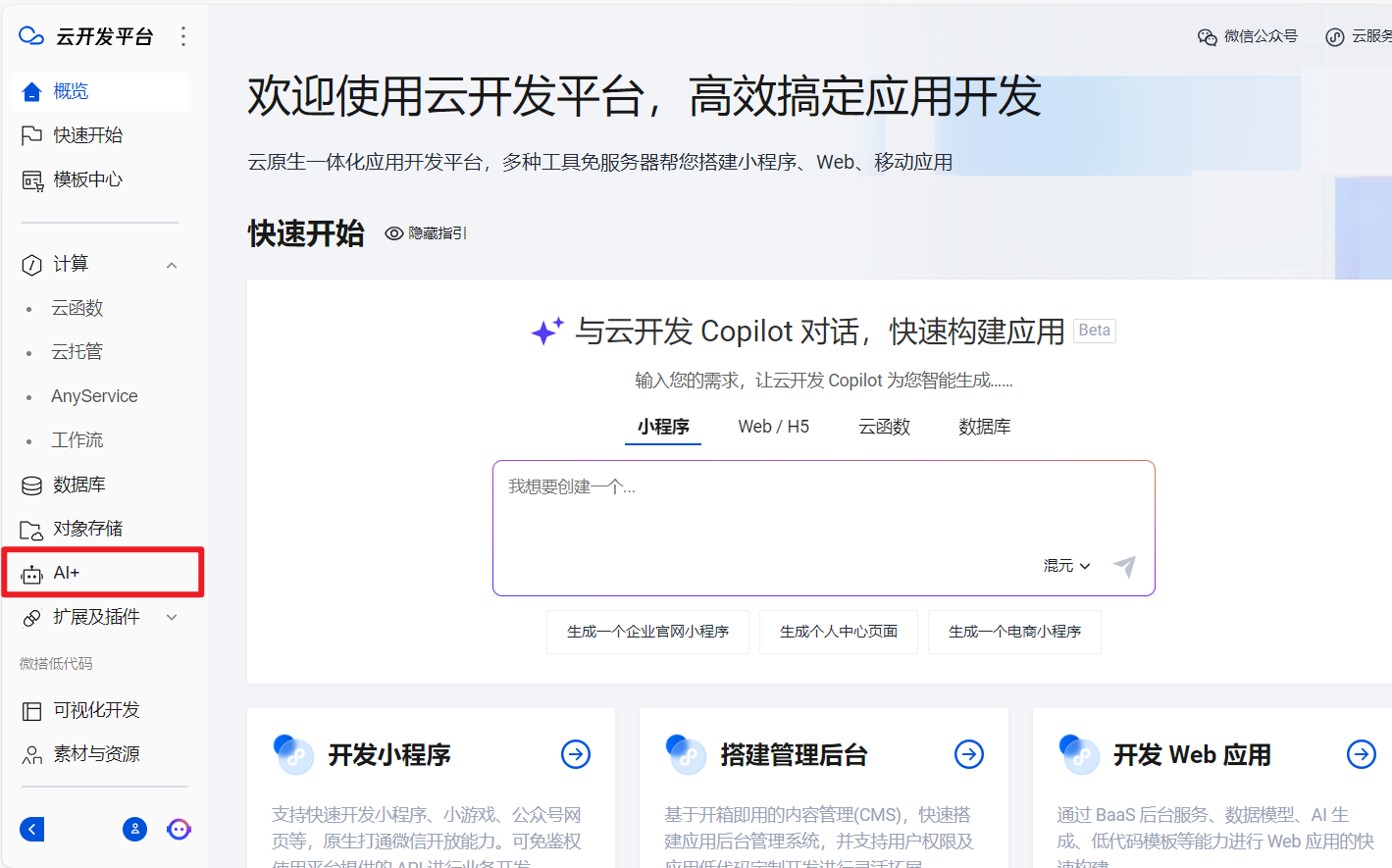1392x868 pixels.
Task: Switch to the 数据库 tab in Copilot
Action: 985,427
